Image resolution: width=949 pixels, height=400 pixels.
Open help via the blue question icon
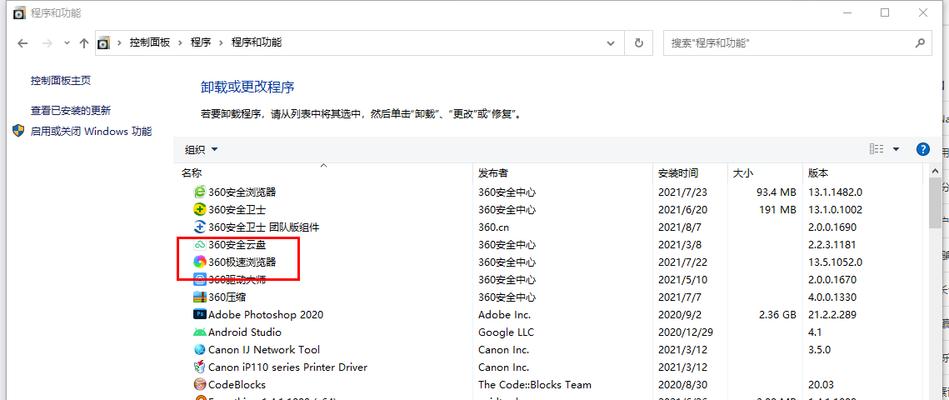923,149
